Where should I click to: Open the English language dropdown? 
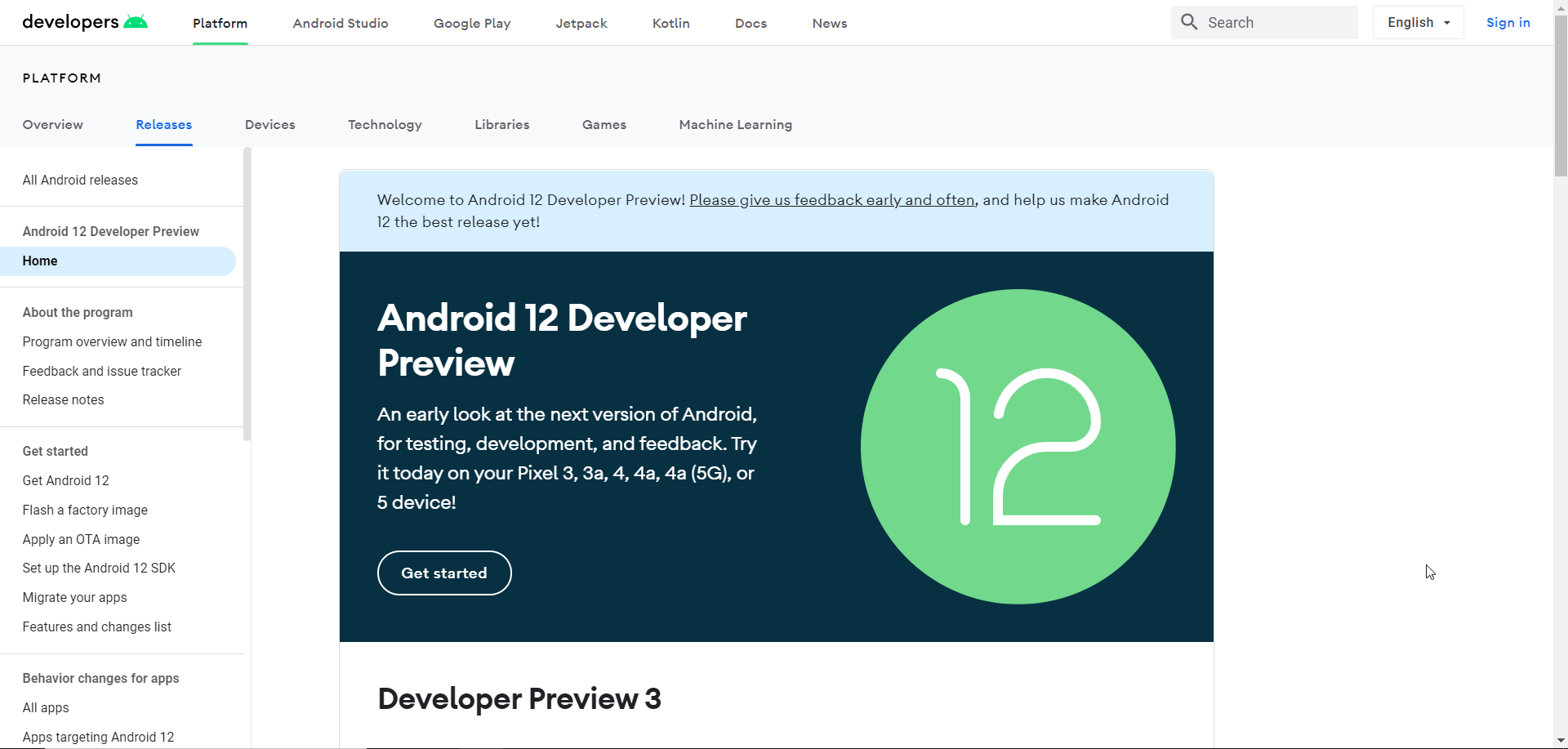pyautogui.click(x=1418, y=23)
